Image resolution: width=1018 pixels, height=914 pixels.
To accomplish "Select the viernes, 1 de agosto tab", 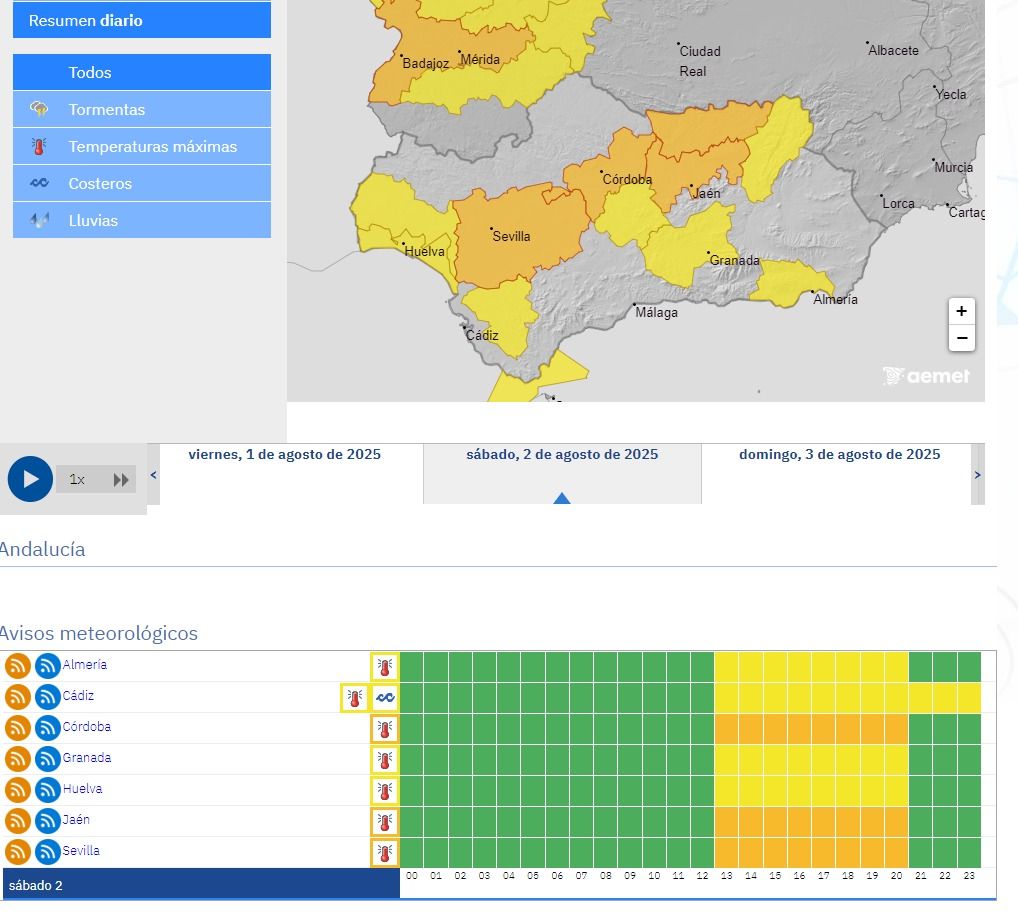I will [x=285, y=455].
